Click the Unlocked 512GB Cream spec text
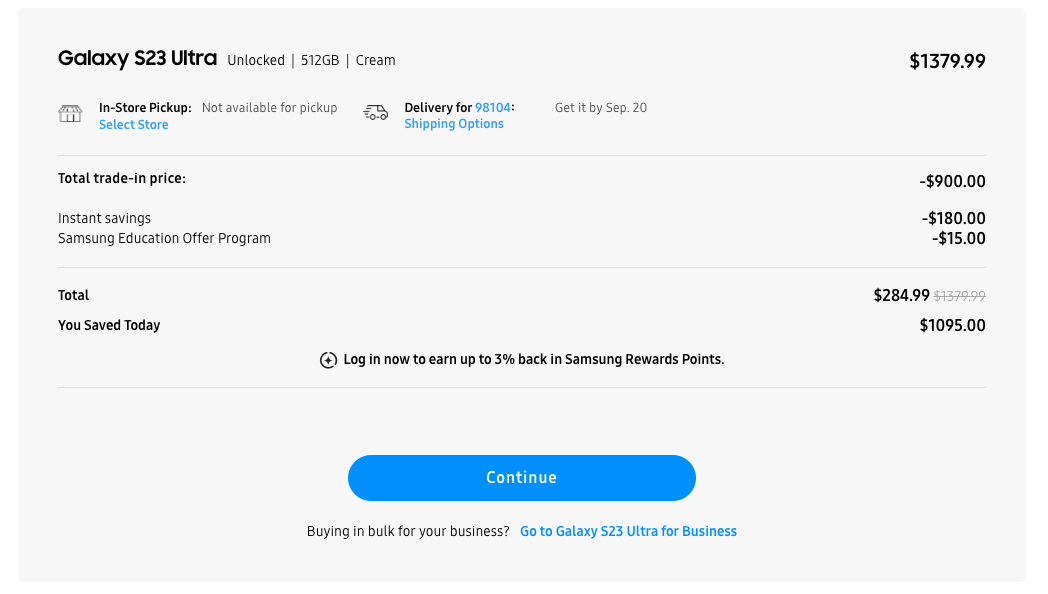1048x594 pixels. tap(311, 60)
